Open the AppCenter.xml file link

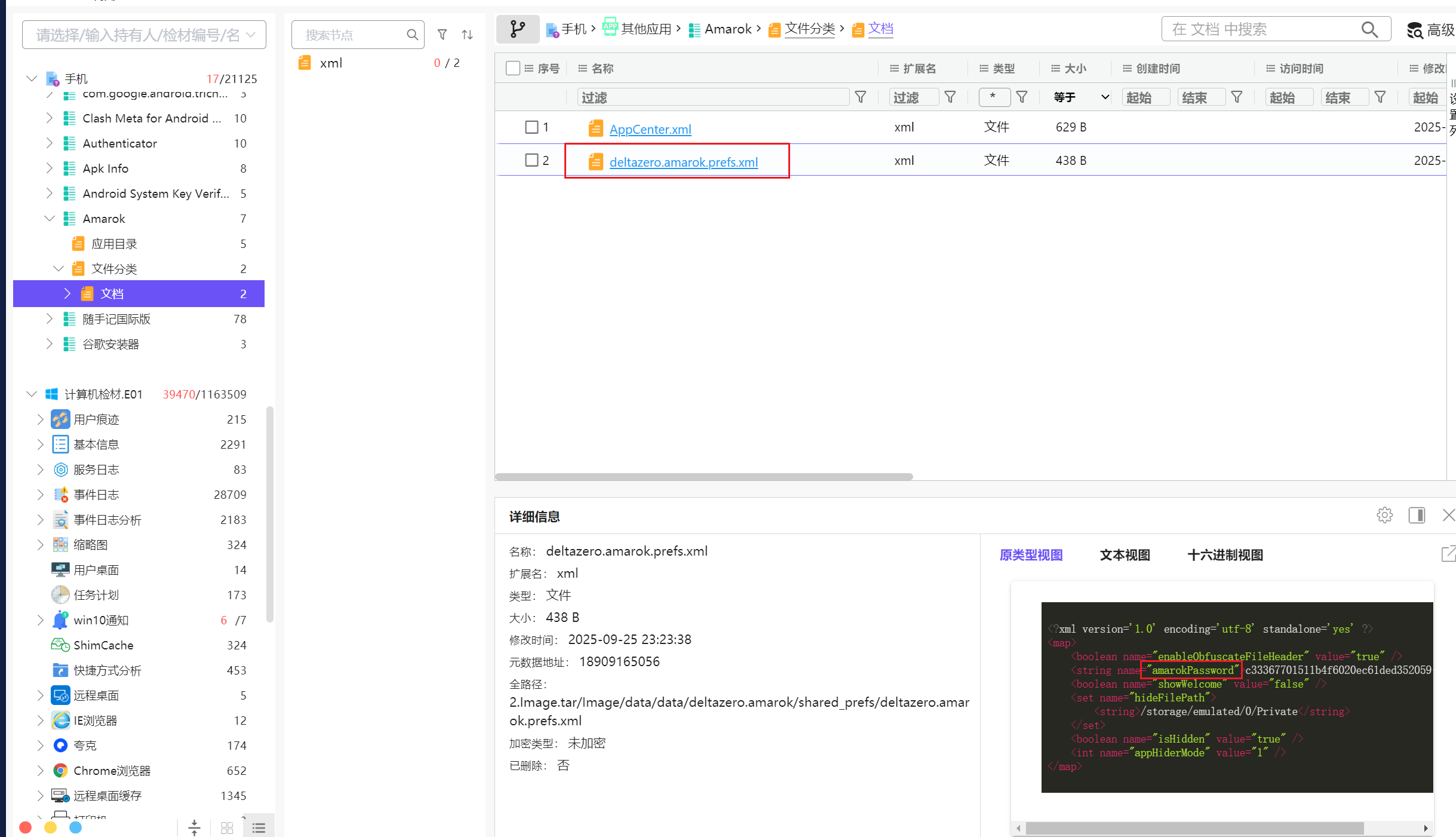[x=650, y=129]
